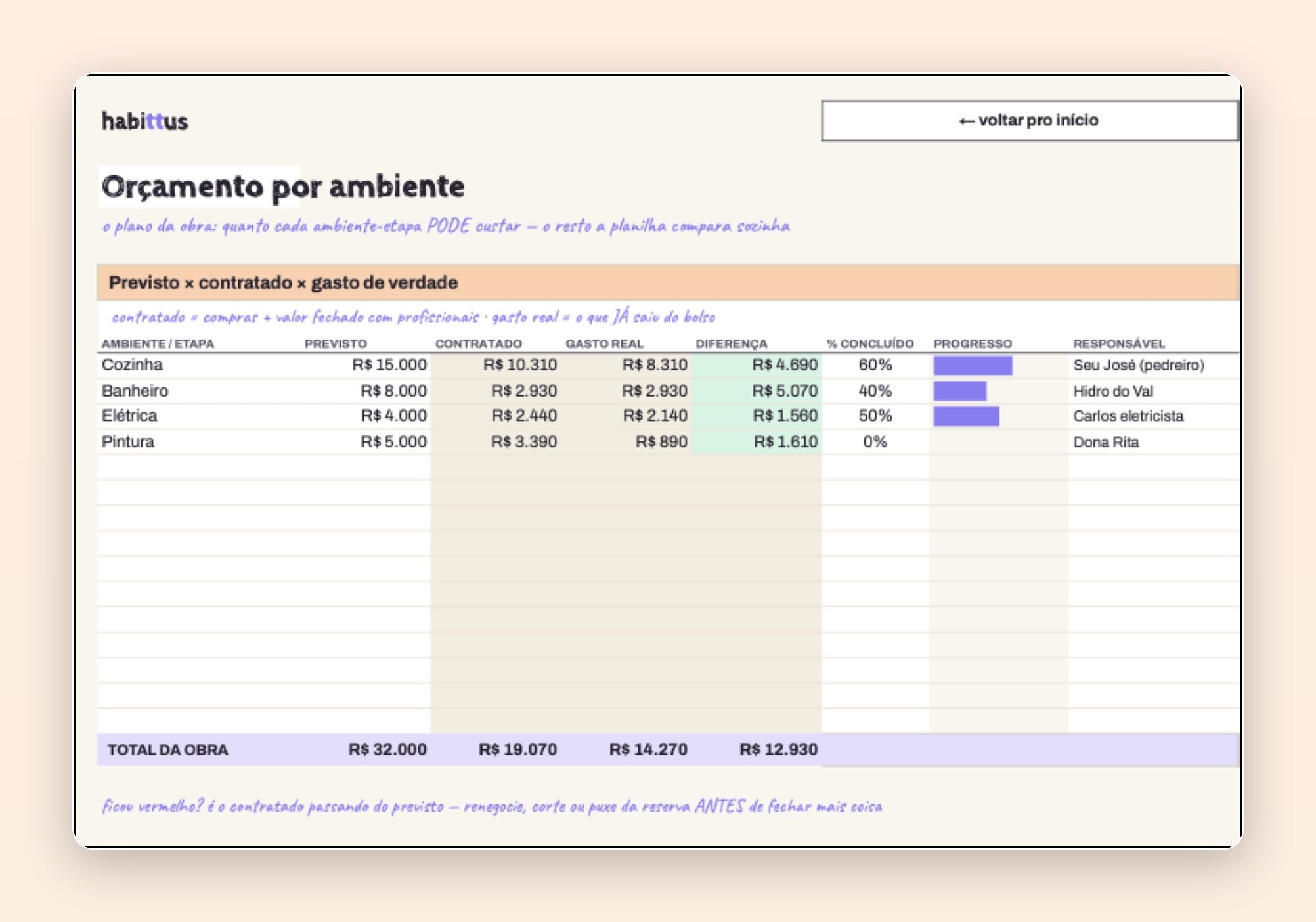Click the contratado value R$ 3.390

(x=524, y=442)
